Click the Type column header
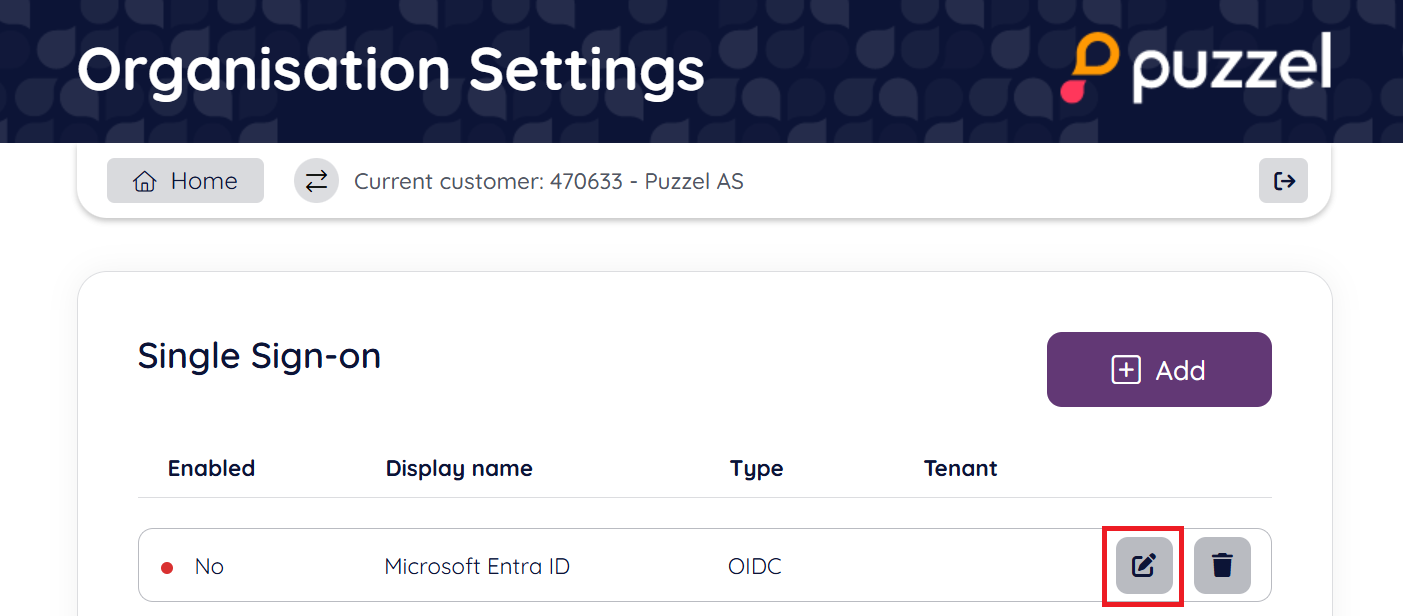Screen dimensions: 1403x616 click(x=756, y=468)
